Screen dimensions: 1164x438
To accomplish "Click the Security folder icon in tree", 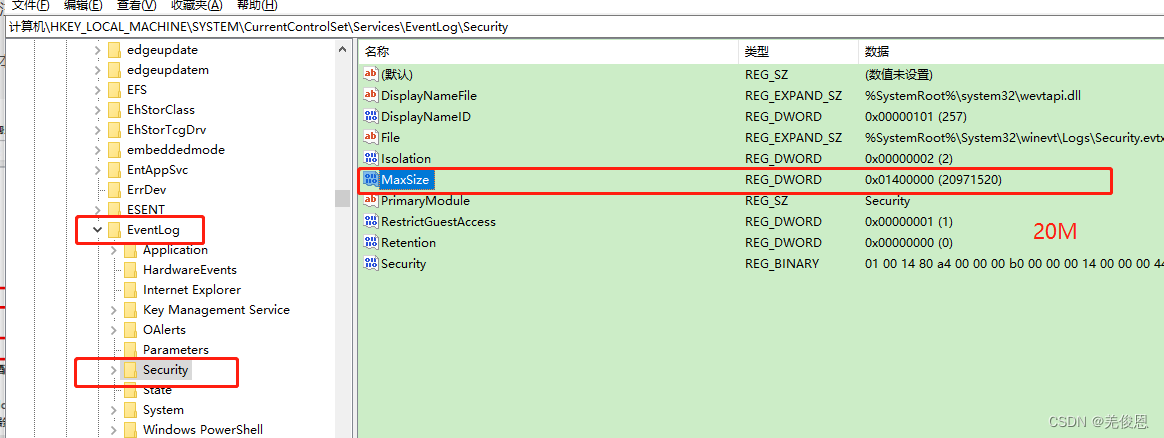I will point(130,370).
